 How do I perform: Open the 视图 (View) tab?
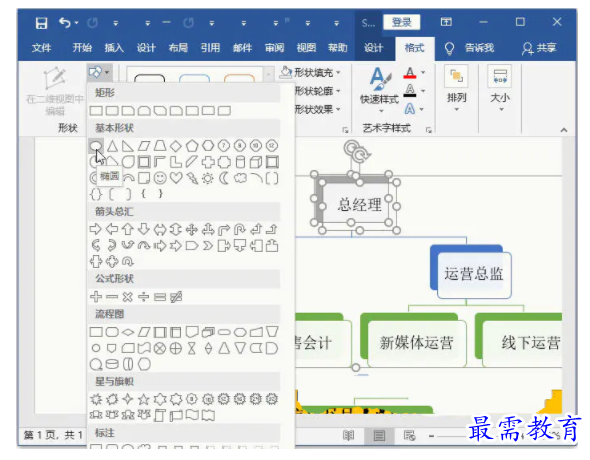point(306,48)
